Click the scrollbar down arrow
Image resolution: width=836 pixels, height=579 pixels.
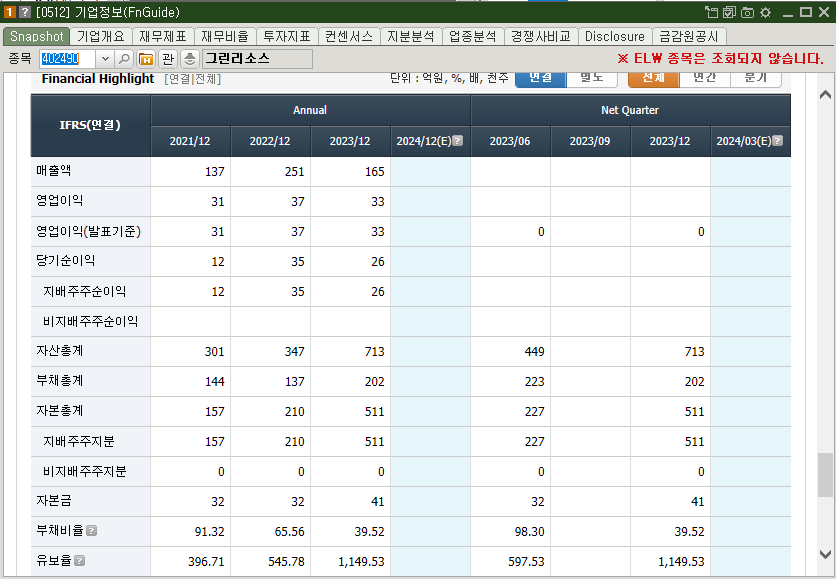click(x=825, y=554)
